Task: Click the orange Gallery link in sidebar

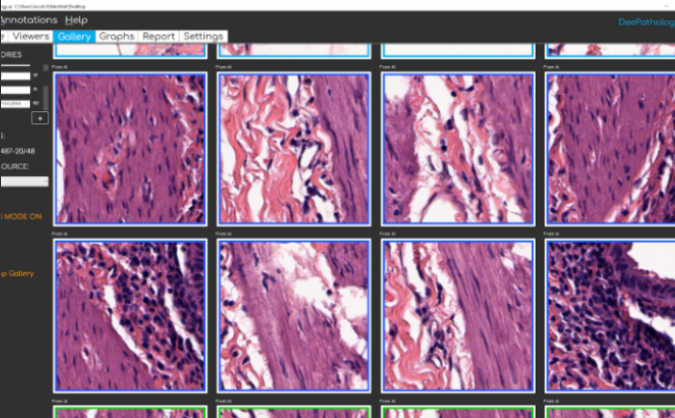Action: pos(17,273)
